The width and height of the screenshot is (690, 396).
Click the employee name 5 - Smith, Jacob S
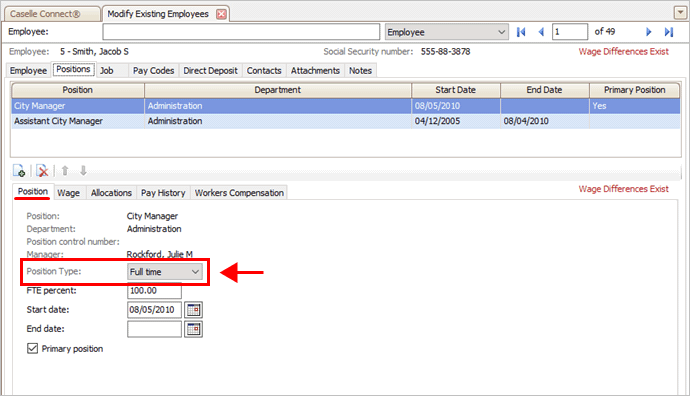click(94, 51)
